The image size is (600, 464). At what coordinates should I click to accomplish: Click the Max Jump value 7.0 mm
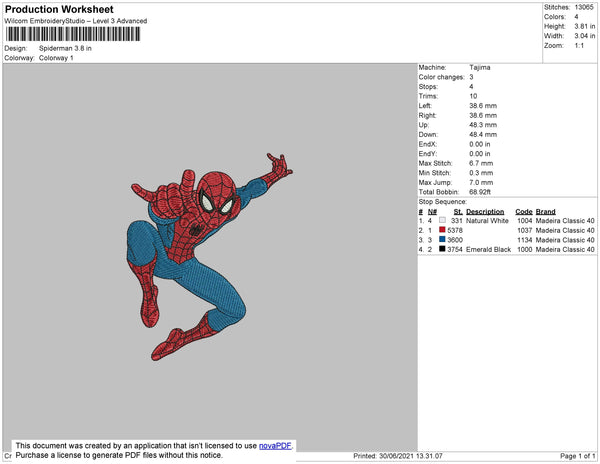click(481, 182)
